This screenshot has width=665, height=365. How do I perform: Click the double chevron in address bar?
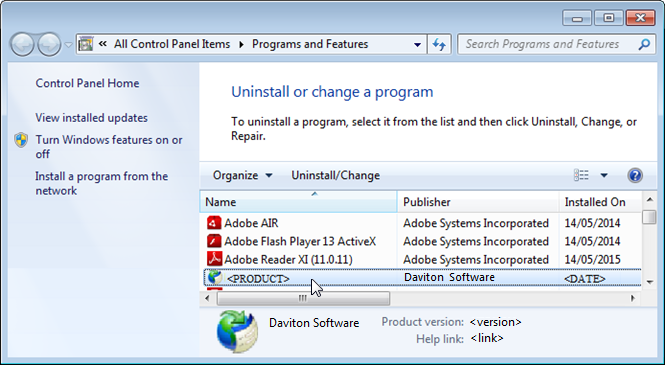(102, 44)
